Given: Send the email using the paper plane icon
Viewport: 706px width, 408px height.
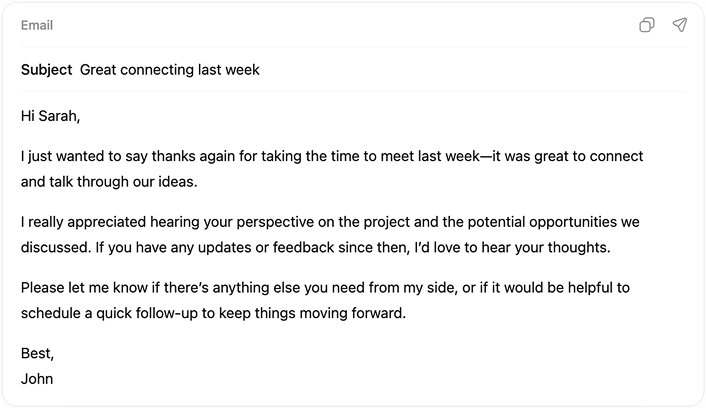Looking at the screenshot, I should 680,25.
